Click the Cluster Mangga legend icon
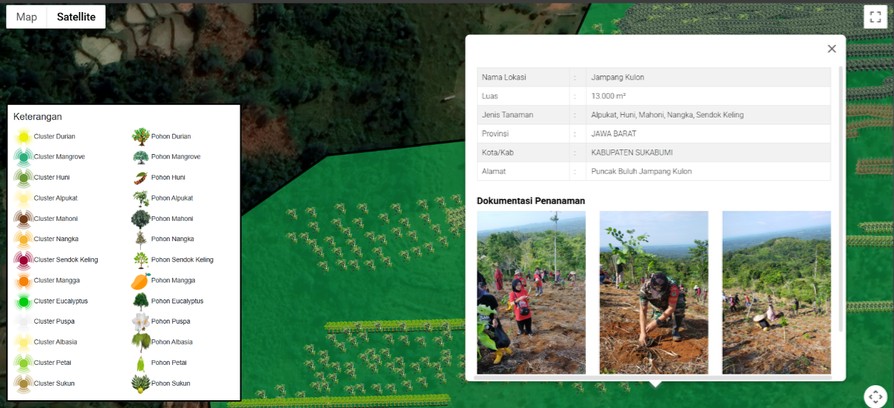894x408 pixels. 23,280
